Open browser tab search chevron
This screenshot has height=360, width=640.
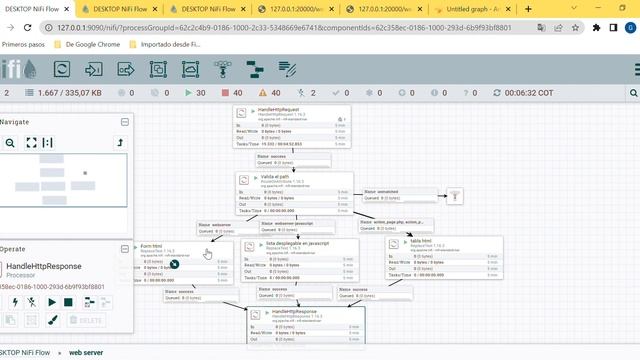[574, 8]
